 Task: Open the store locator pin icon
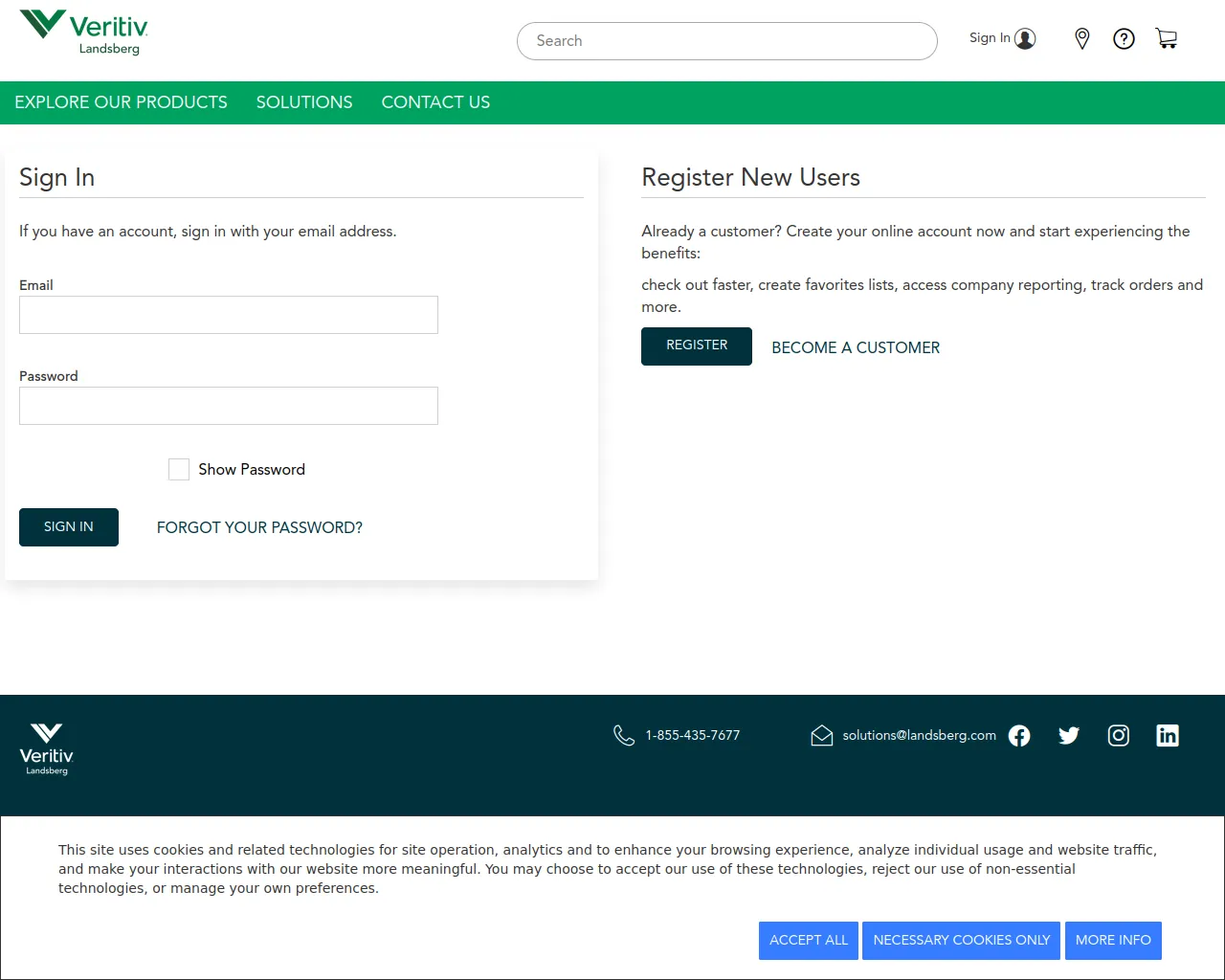(x=1081, y=38)
